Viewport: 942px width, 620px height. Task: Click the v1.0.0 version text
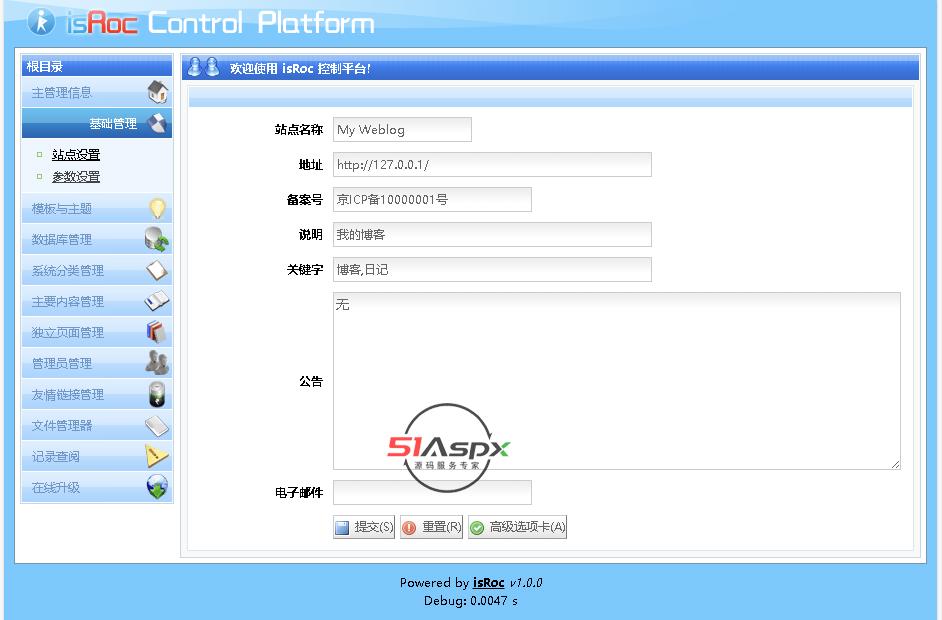pos(526,582)
